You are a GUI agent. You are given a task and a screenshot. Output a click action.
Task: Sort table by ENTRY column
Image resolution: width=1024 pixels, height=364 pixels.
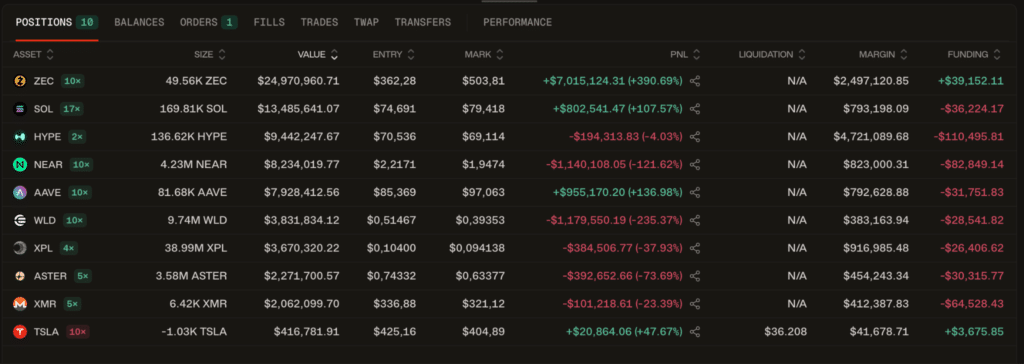(394, 55)
